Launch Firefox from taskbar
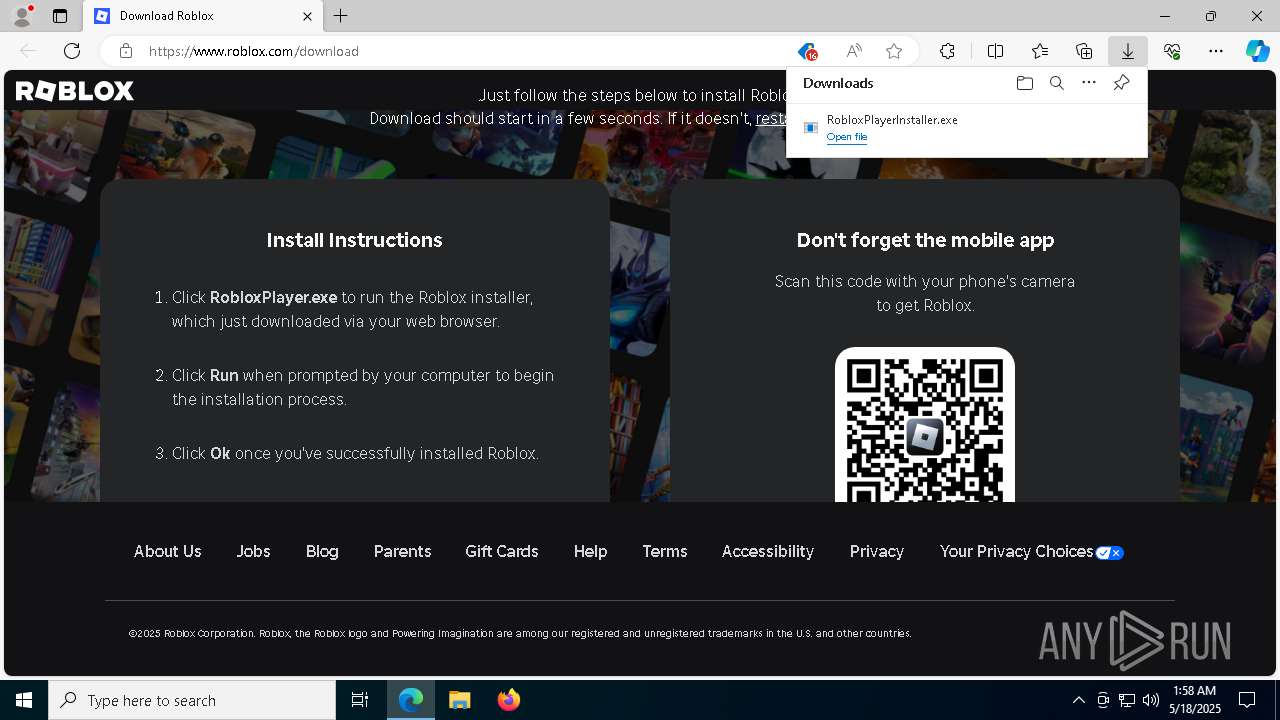1280x720 pixels. (509, 700)
